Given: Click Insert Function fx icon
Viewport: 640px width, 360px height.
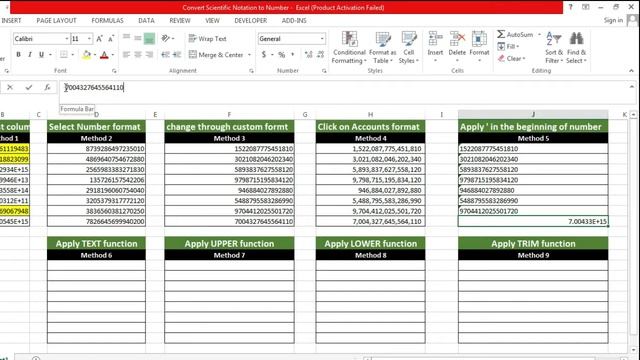Looking at the screenshot, I should [x=47, y=87].
